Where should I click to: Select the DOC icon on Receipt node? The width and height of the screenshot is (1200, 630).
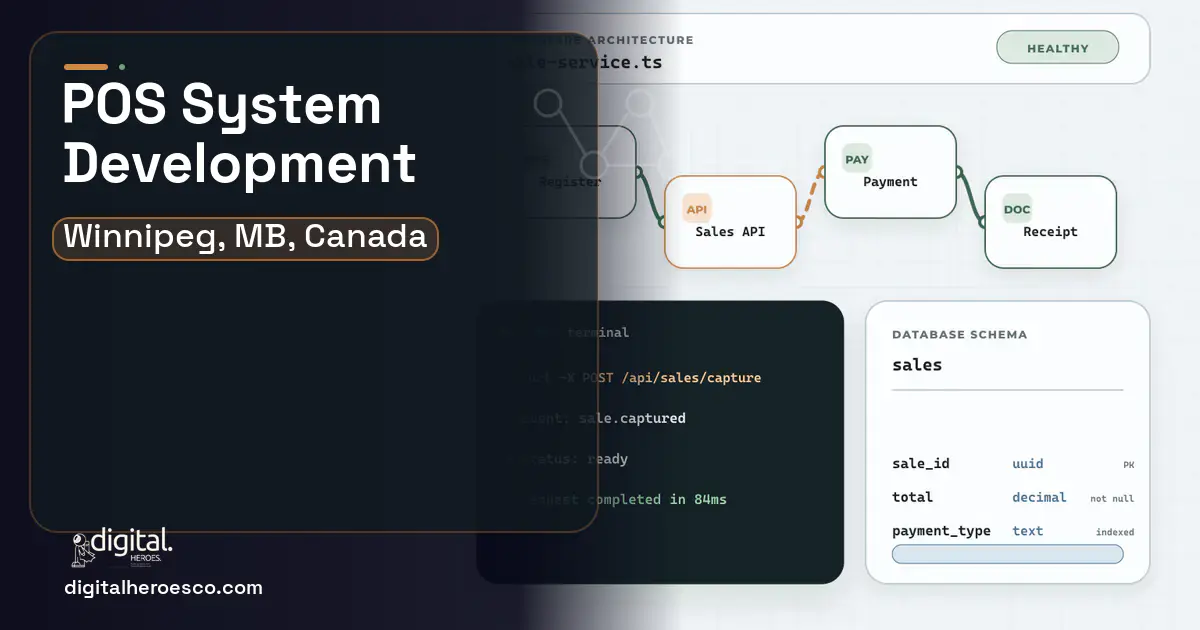1017,209
